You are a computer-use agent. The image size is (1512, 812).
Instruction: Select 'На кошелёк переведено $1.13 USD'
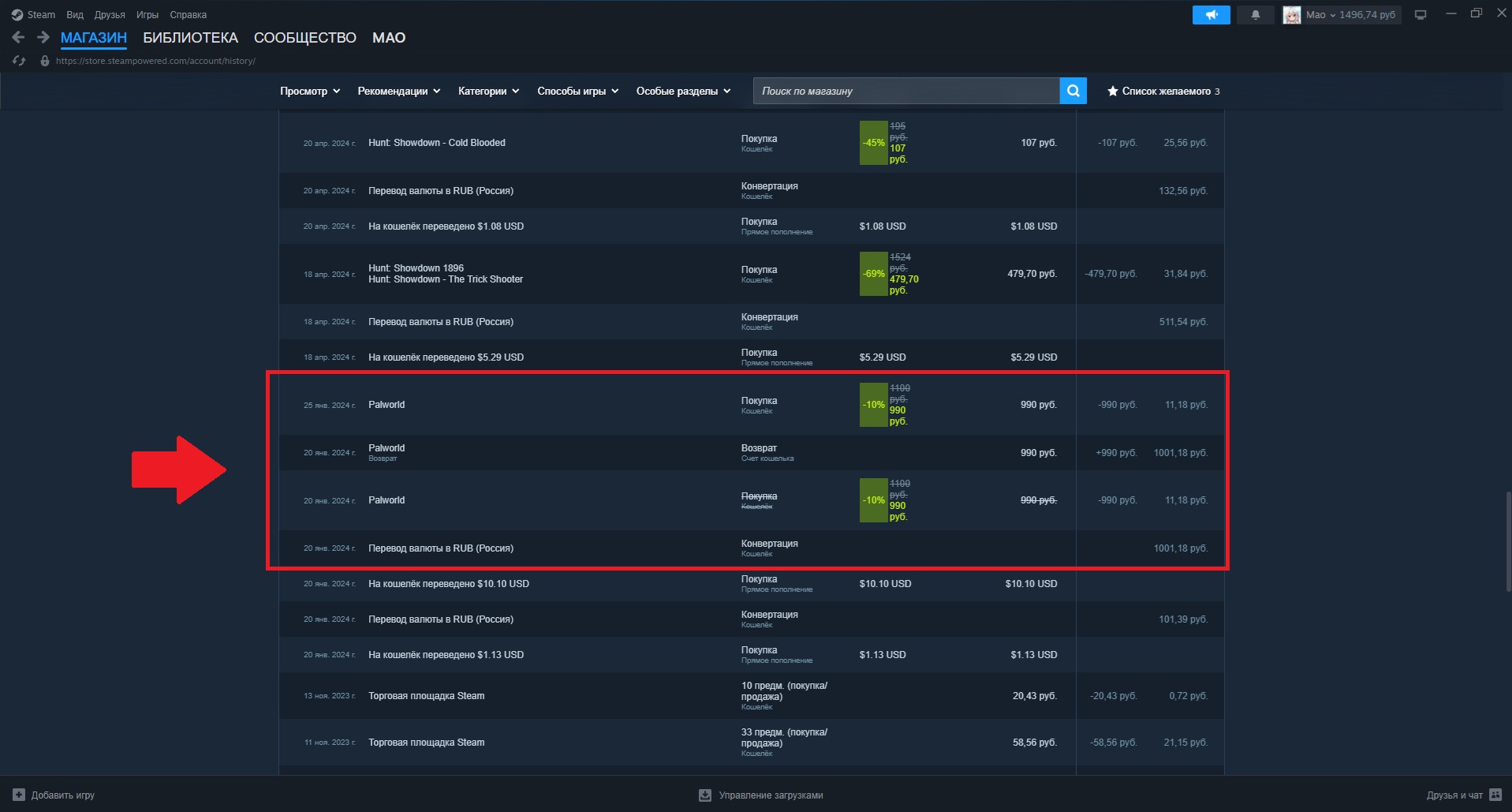pyautogui.click(x=446, y=655)
